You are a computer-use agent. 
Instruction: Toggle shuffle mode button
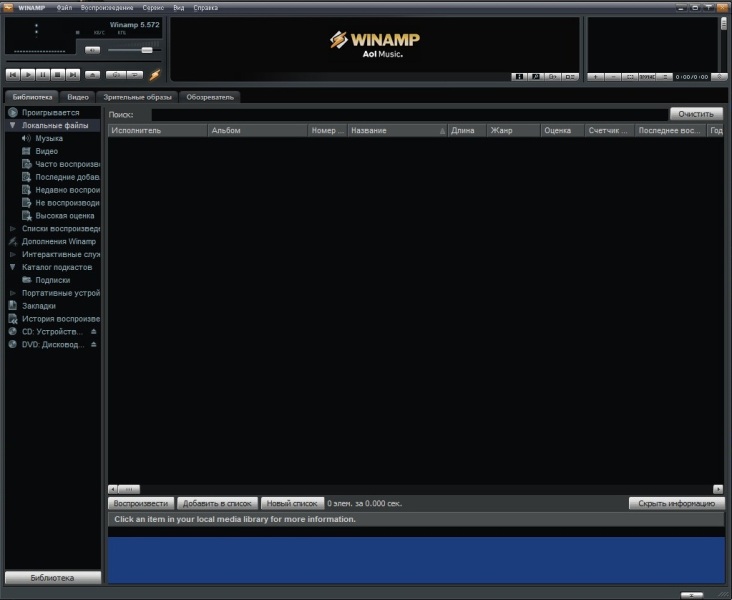[115, 74]
